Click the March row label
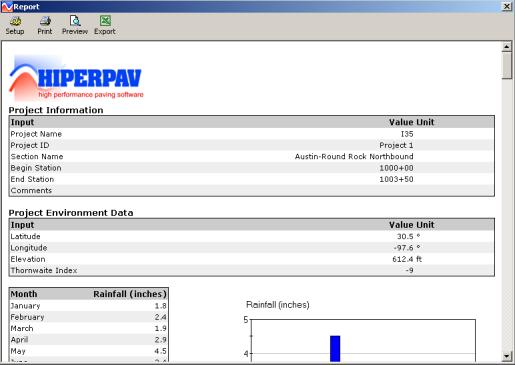Image resolution: width=515 pixels, height=365 pixels. click(22, 328)
